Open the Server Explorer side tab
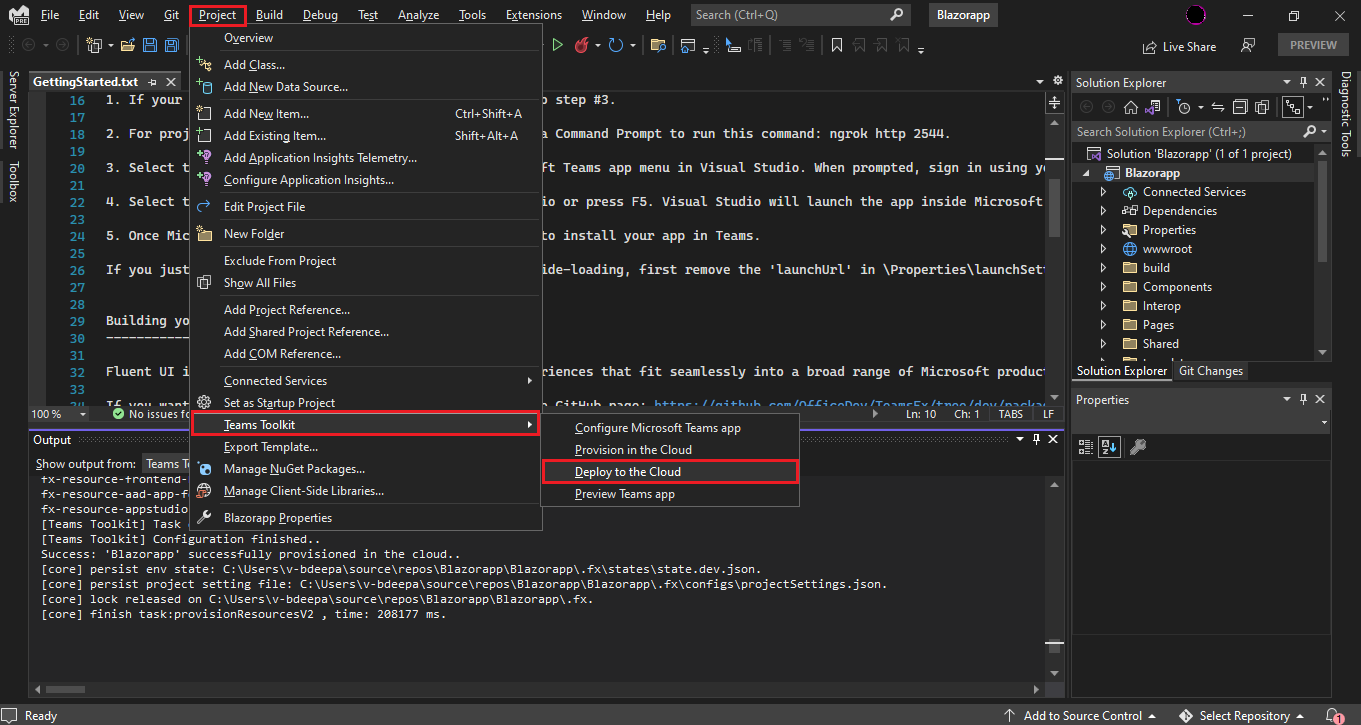The image size is (1361, 725). click(x=13, y=108)
